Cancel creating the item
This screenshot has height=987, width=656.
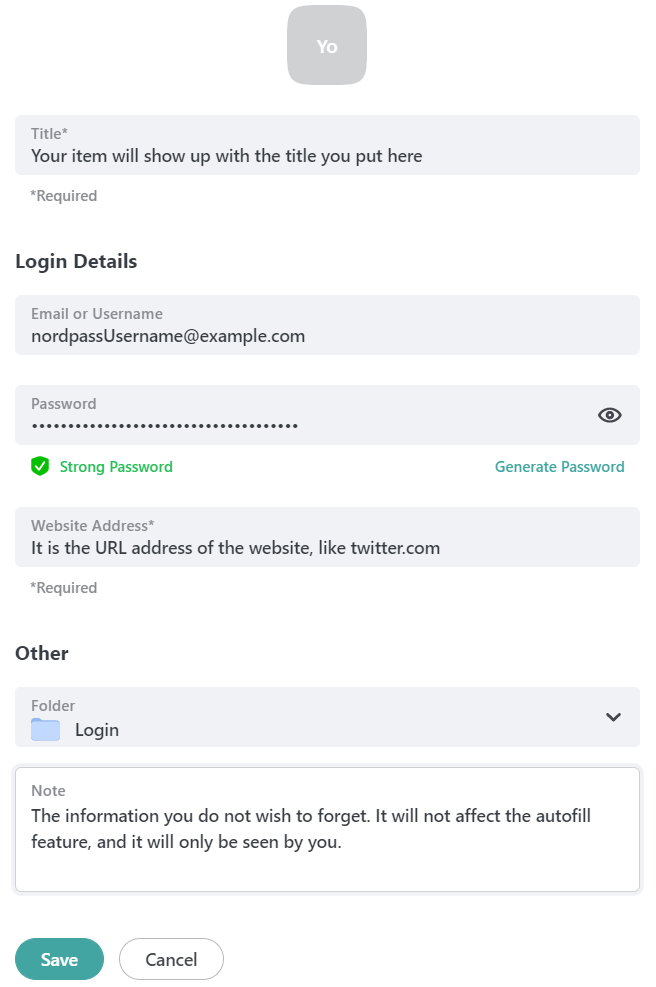(x=171, y=959)
